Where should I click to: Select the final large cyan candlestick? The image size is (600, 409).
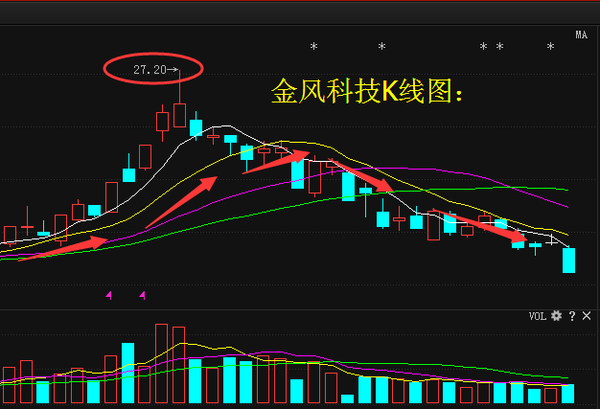tap(569, 260)
